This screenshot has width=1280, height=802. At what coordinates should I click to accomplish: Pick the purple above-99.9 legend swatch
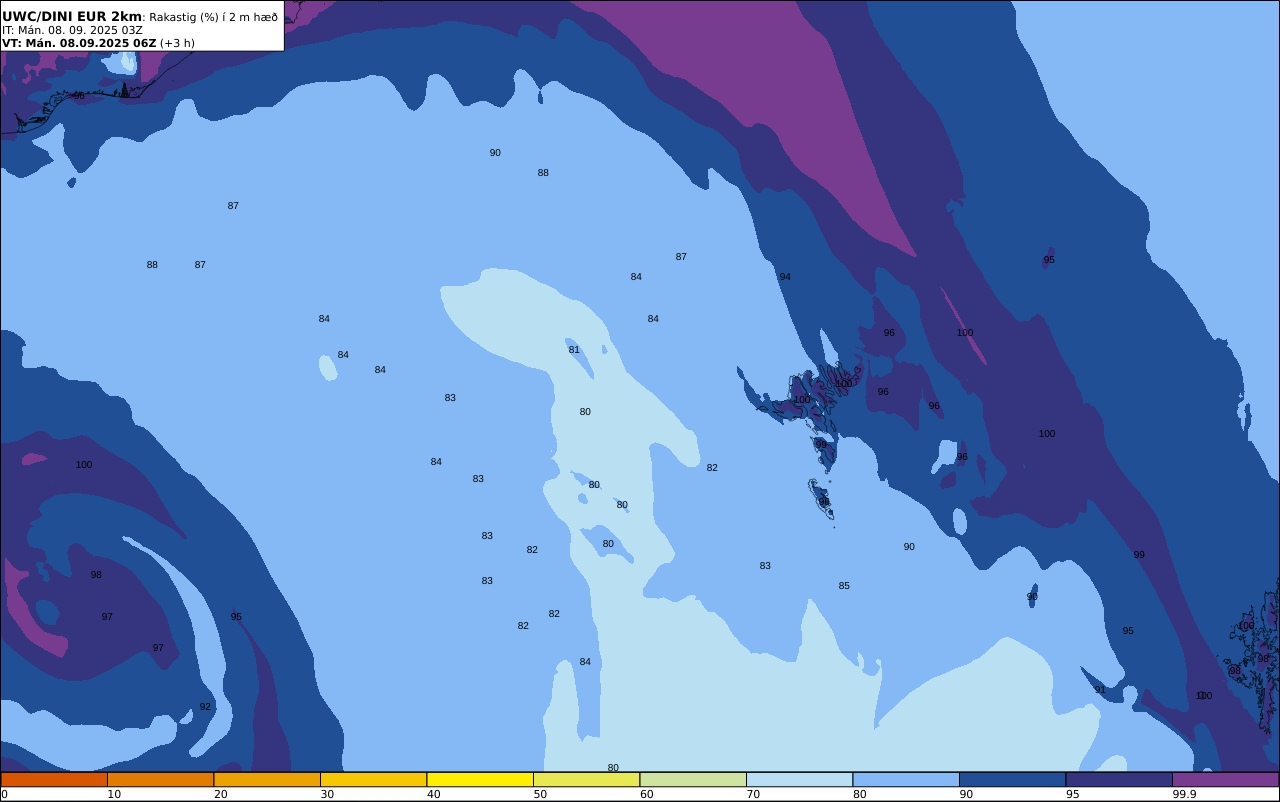tap(1226, 779)
